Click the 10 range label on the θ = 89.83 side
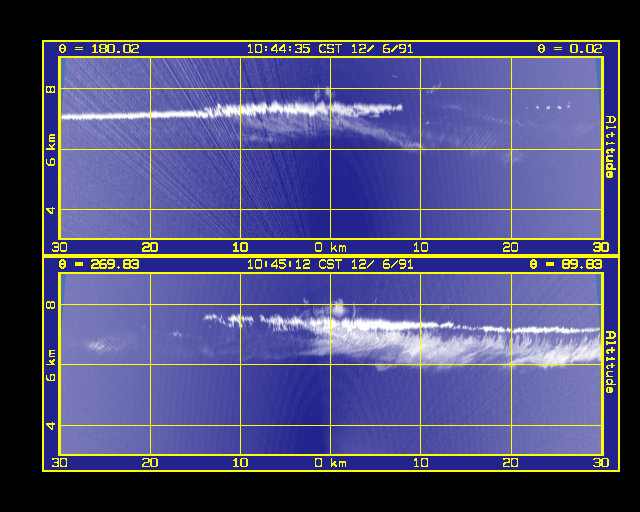The height and width of the screenshot is (512, 640). (421, 463)
